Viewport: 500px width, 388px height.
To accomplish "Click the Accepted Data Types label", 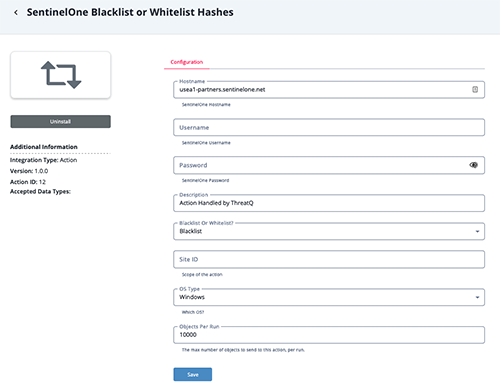I will tap(40, 192).
